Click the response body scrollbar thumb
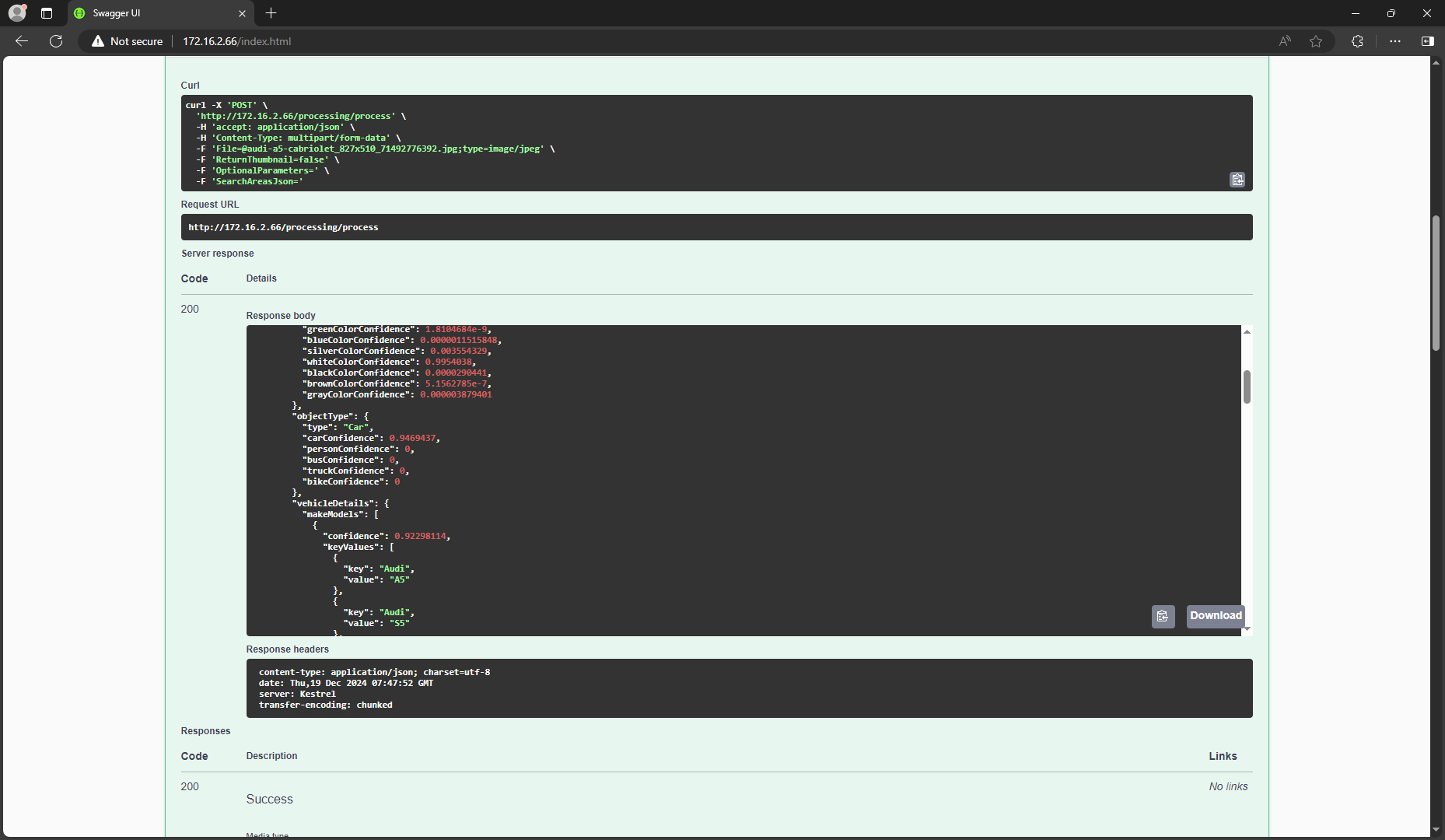This screenshot has height=840, width=1445. point(1247,387)
